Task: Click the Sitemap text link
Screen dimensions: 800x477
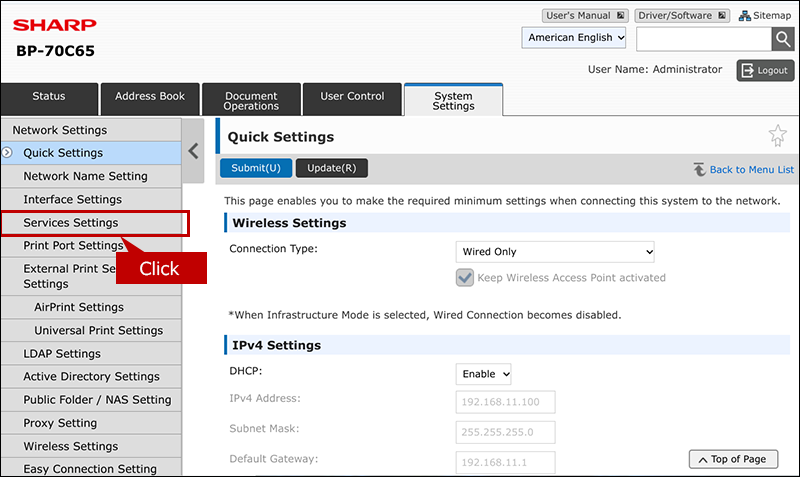Action: tap(772, 16)
